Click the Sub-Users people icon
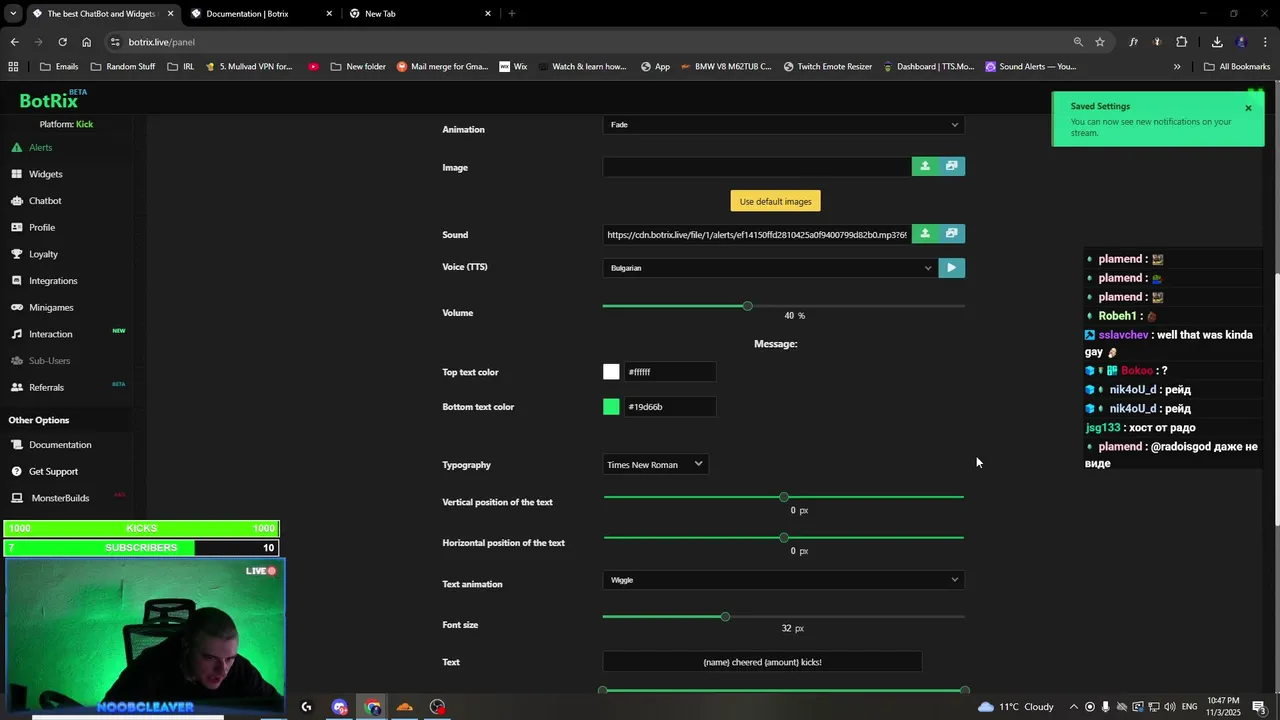Screen dimensions: 1280x720 pos(17,361)
